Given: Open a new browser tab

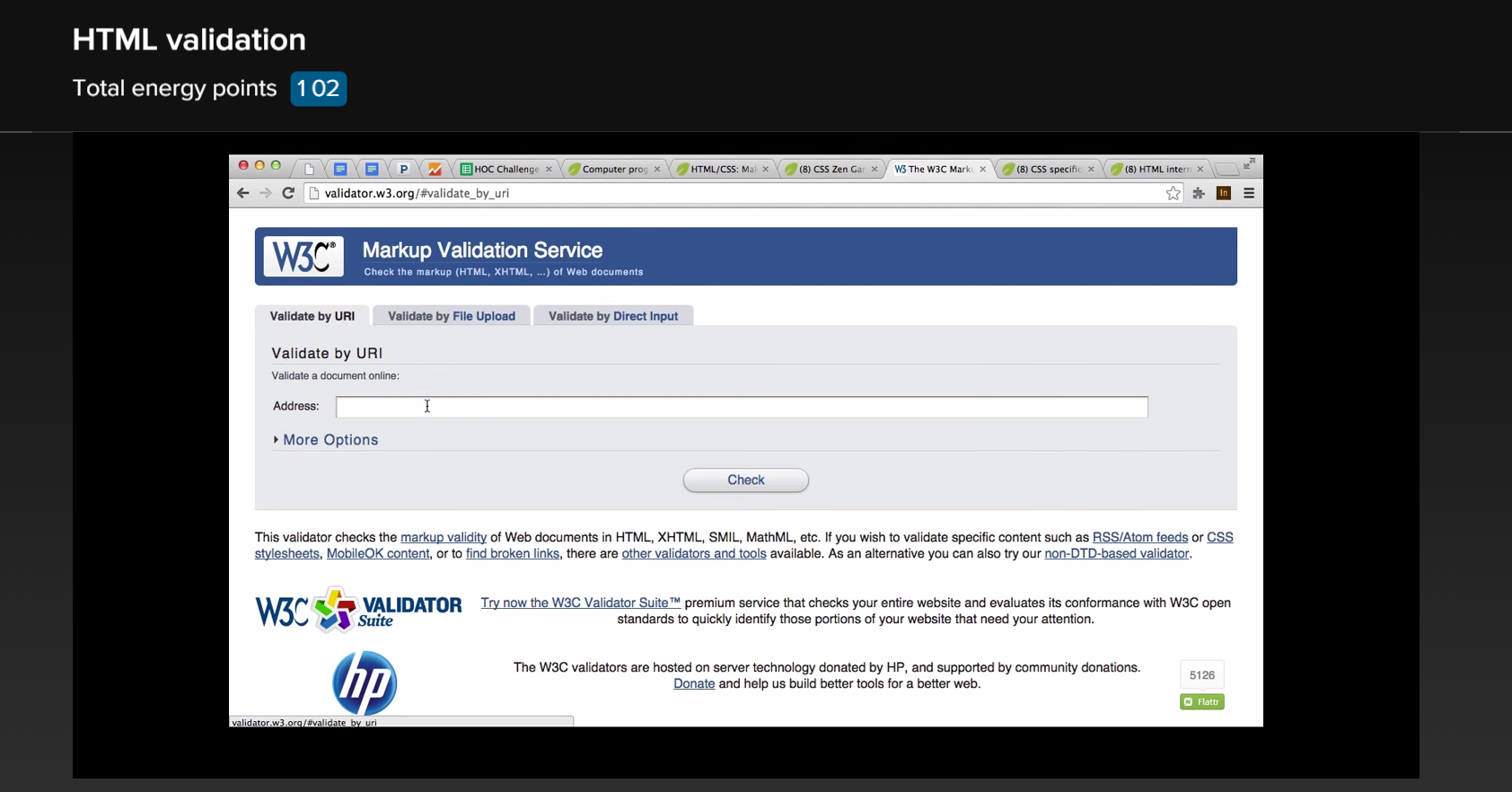Looking at the screenshot, I should point(1226,169).
